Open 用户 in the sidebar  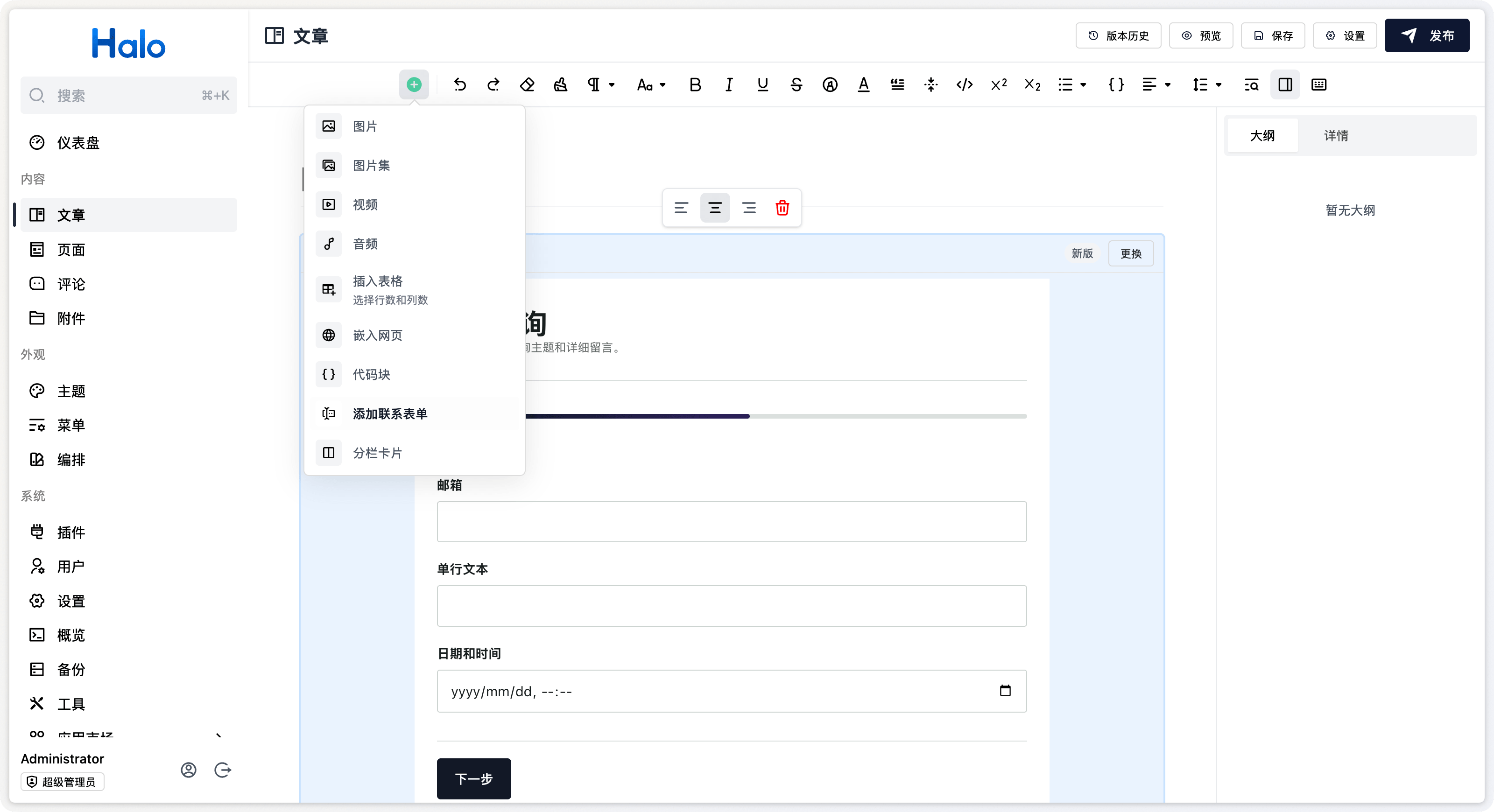(129, 566)
